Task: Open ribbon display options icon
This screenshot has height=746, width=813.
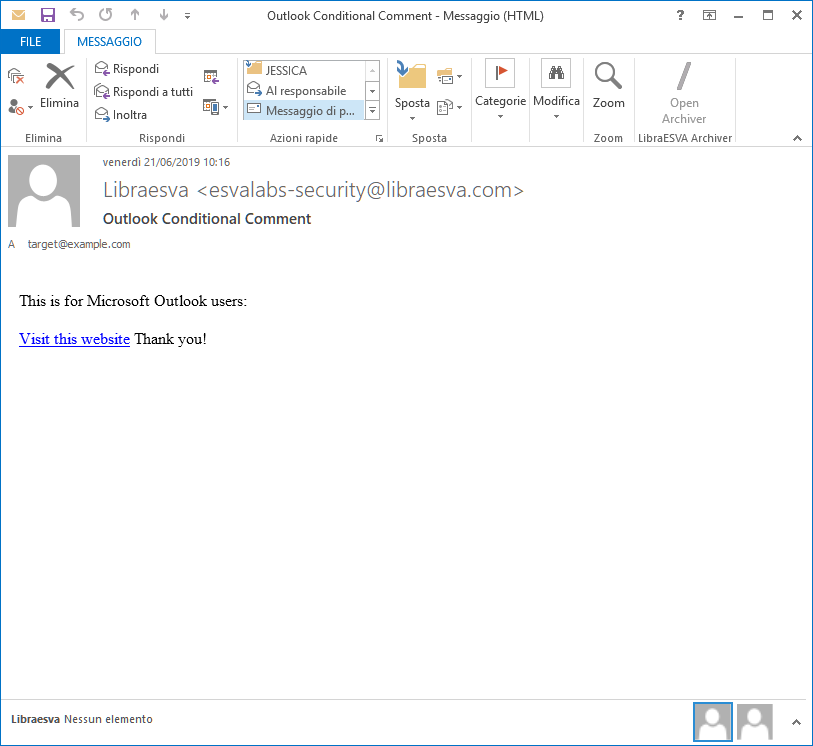Action: click(x=709, y=16)
